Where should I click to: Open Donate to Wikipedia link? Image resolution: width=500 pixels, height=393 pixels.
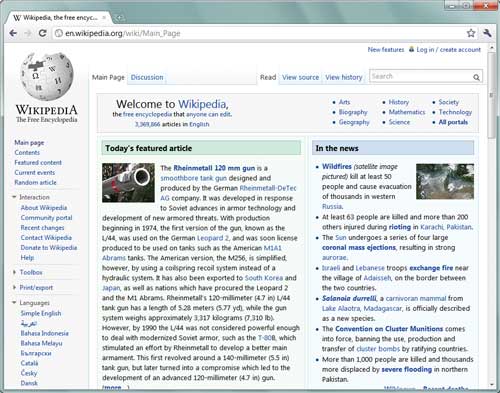pos(49,248)
